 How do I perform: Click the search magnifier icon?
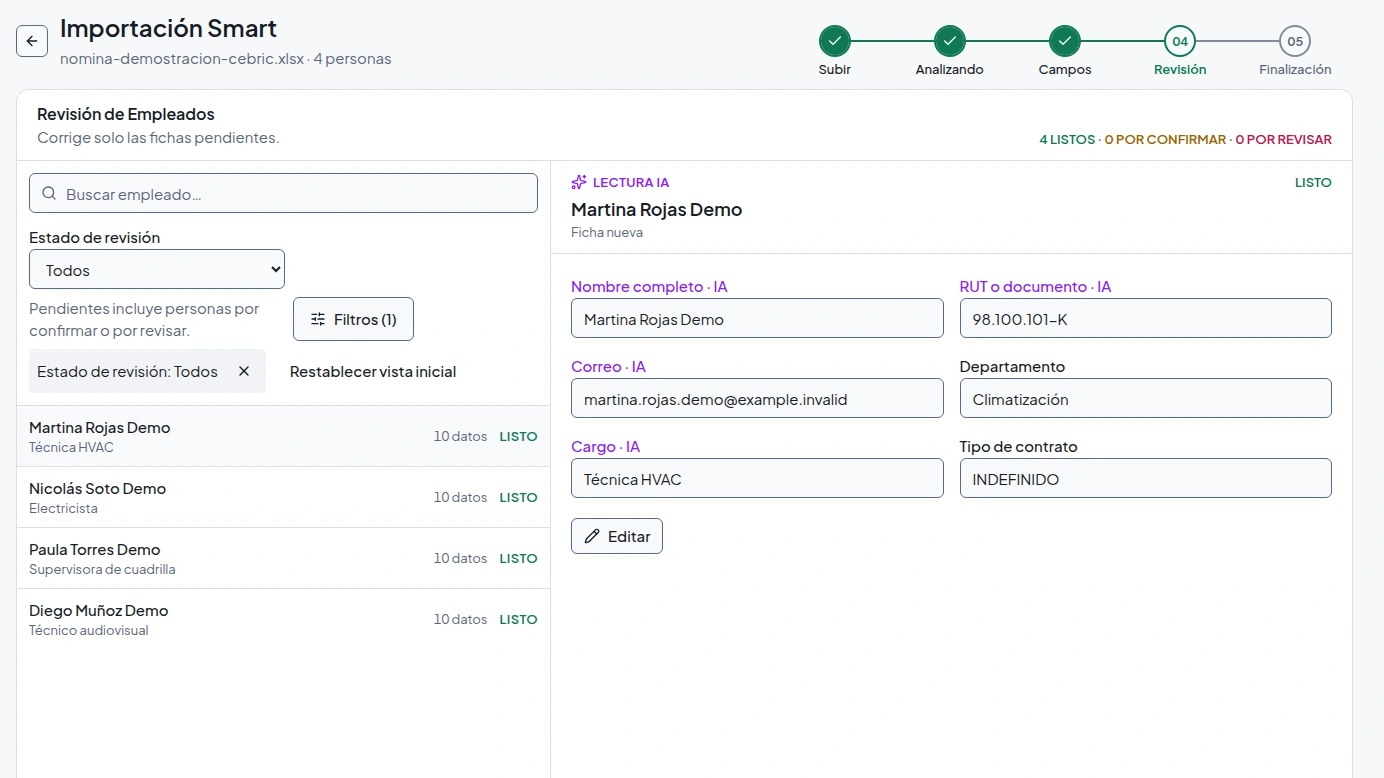coord(49,194)
